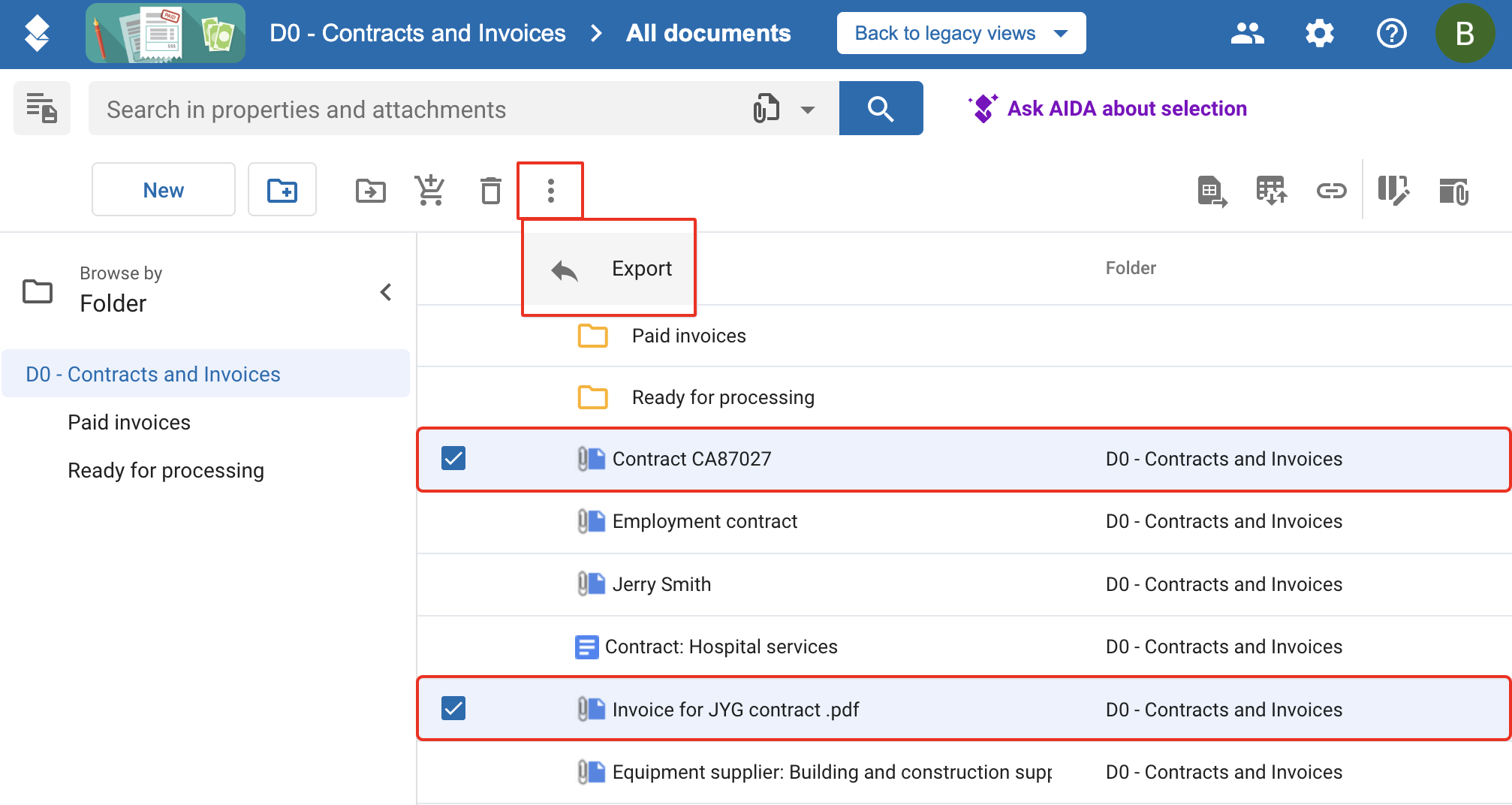Viewport: 1512px width, 805px height.
Task: Click folder cell of Employment contract row
Action: click(x=1224, y=521)
